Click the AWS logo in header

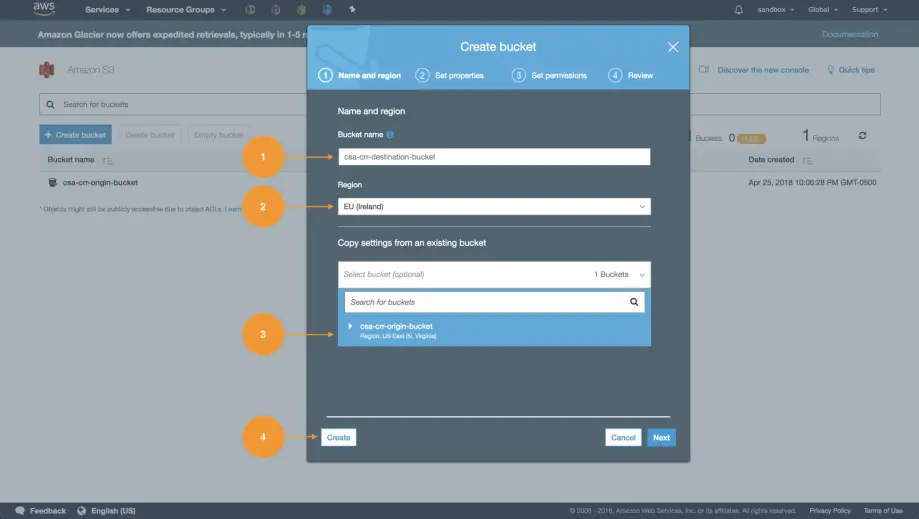click(43, 9)
